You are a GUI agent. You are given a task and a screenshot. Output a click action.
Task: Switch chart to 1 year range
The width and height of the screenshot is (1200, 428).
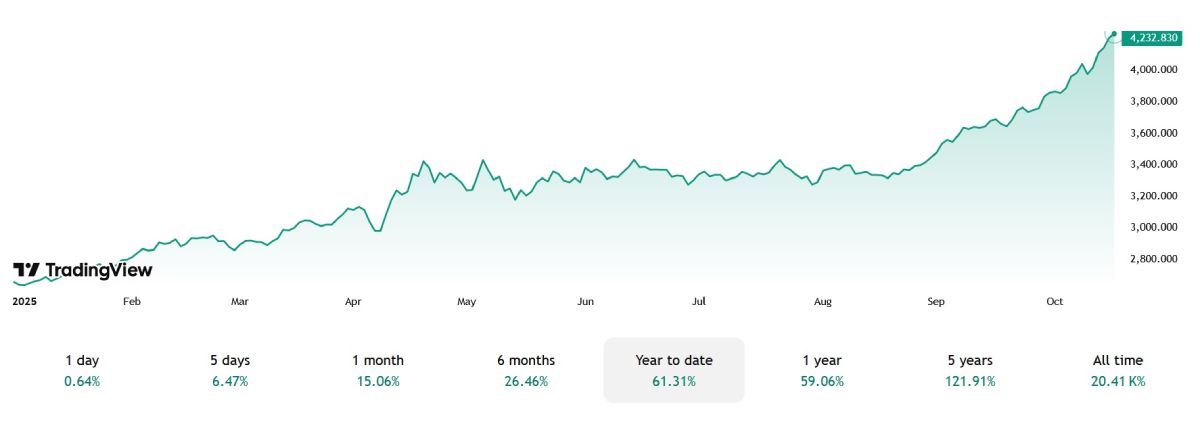tap(822, 370)
